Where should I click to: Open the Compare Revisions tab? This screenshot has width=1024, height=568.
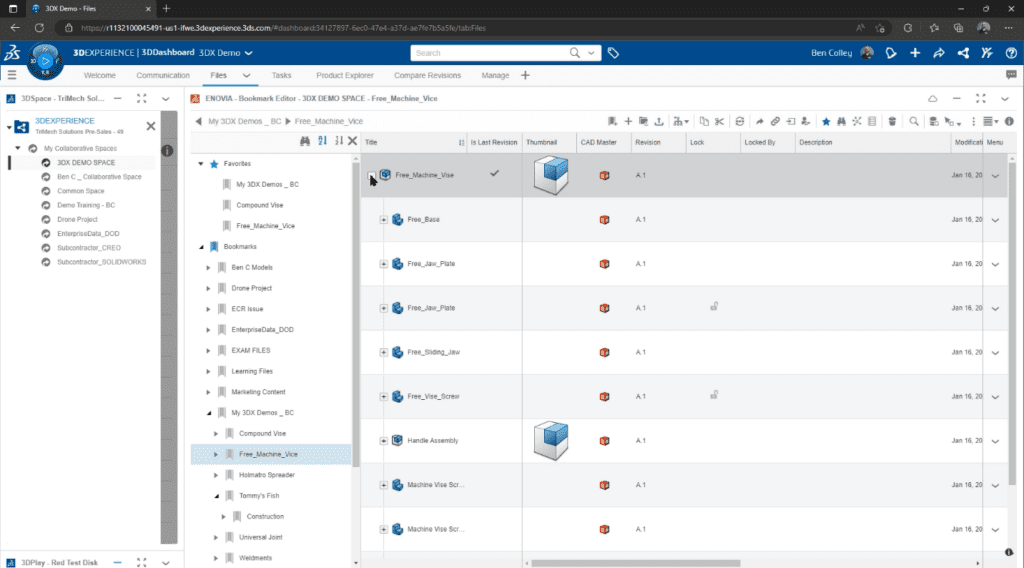427,75
